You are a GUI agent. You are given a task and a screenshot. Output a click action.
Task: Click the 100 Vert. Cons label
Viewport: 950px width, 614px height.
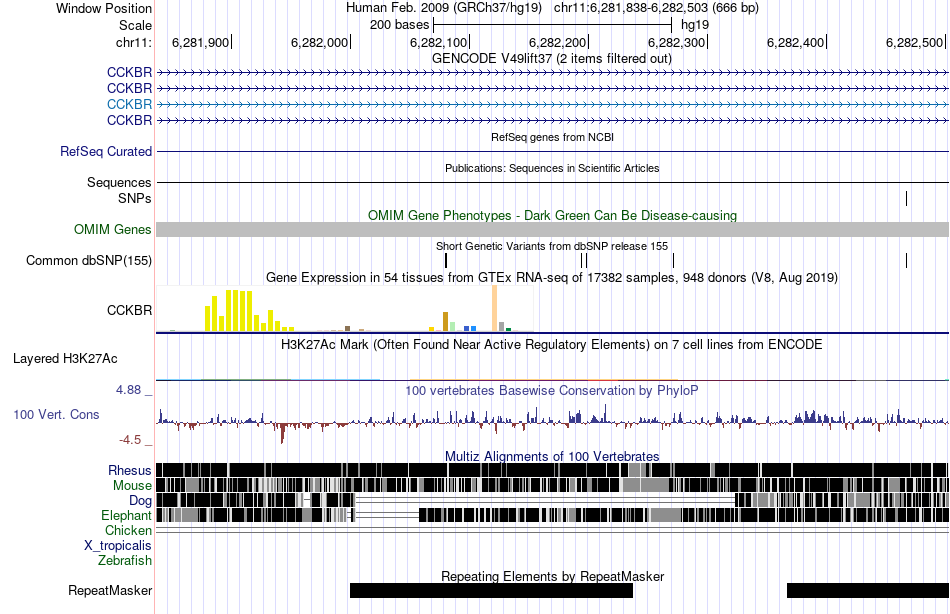(x=56, y=415)
